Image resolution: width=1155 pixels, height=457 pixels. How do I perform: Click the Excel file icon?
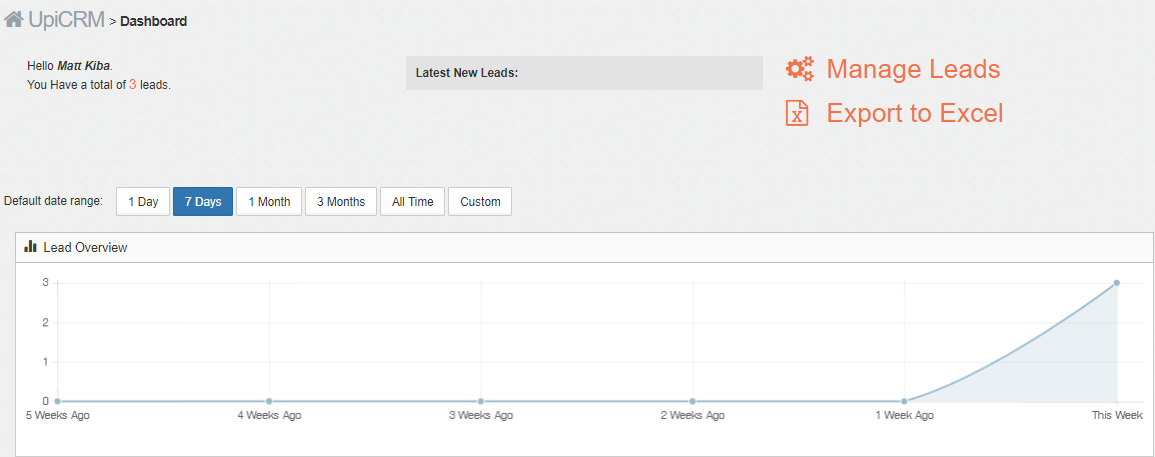797,113
